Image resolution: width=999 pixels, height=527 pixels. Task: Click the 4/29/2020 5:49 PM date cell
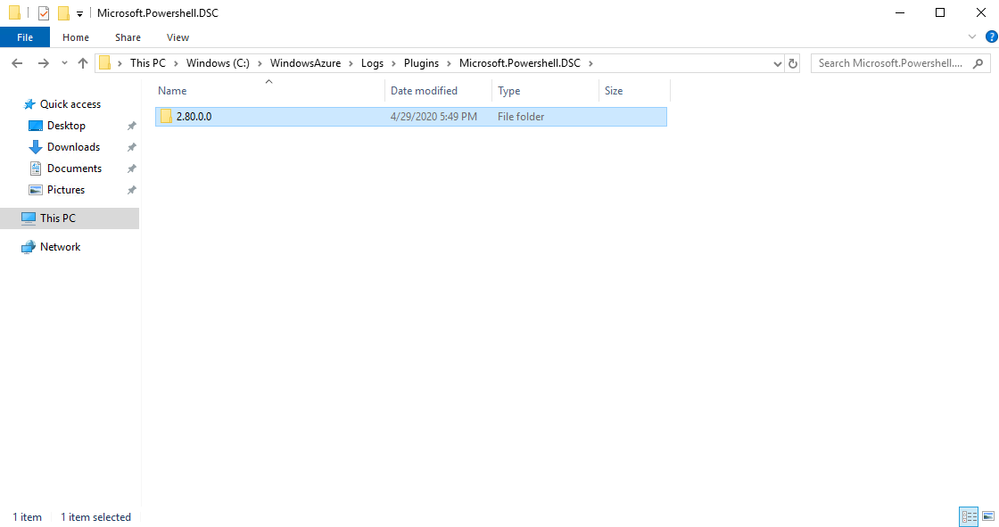tap(434, 117)
